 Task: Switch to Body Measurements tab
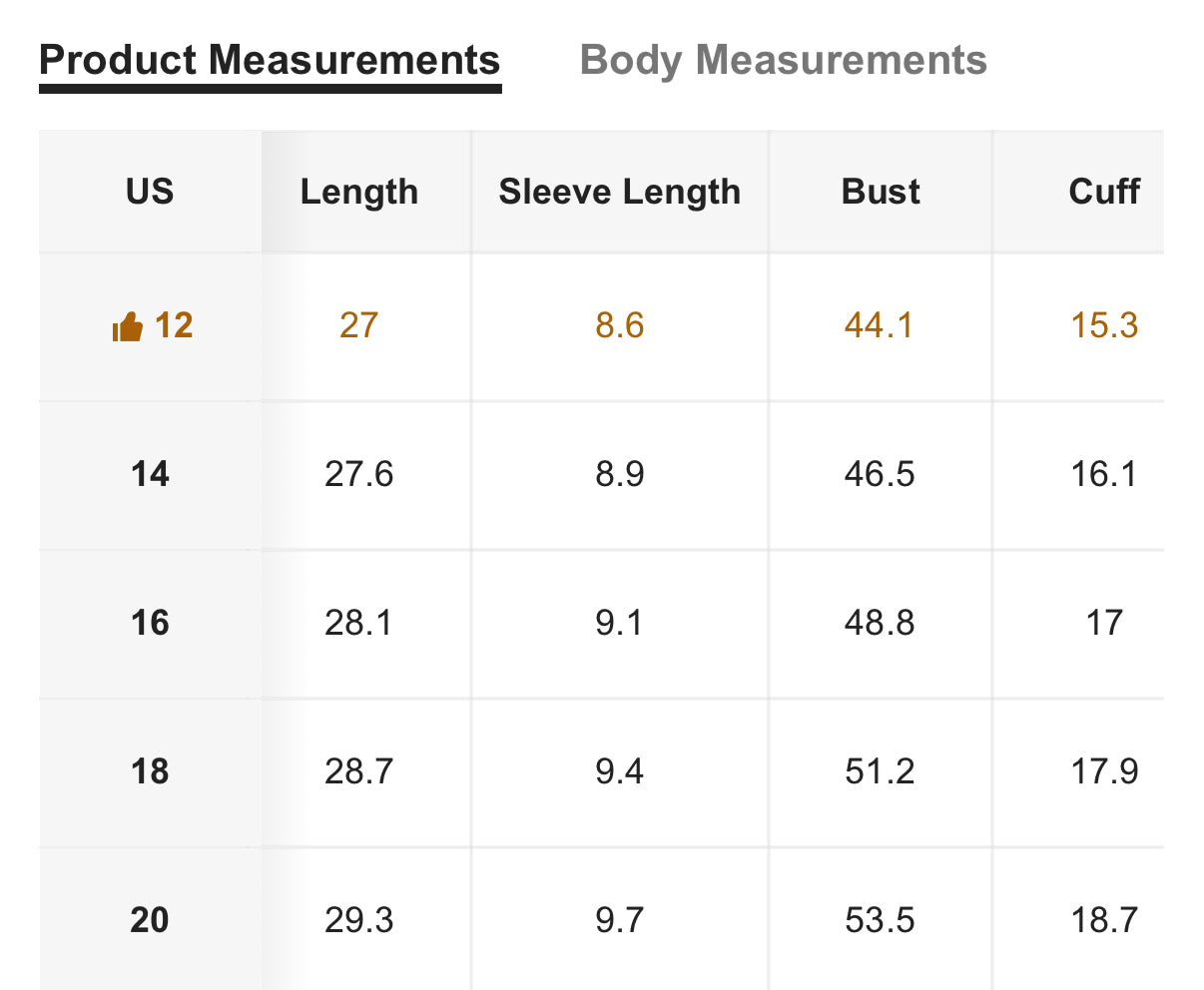[784, 60]
